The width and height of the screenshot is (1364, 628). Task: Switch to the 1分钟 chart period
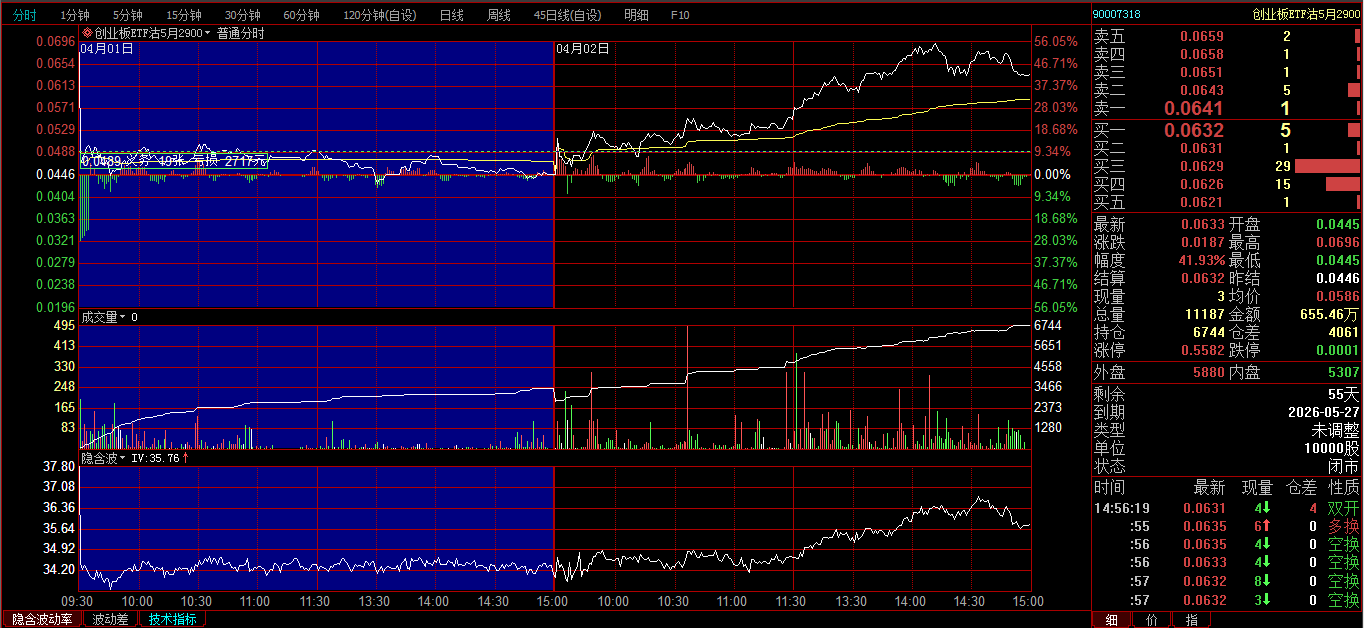pyautogui.click(x=75, y=15)
